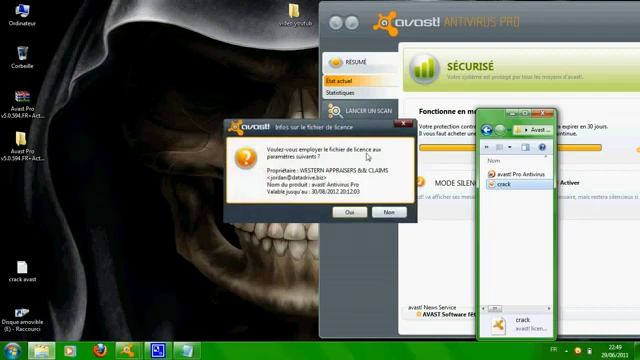Image resolution: width=640 pixels, height=360 pixels.
Task: Click the green SÉCURISÉ status icon
Action: 424,69
